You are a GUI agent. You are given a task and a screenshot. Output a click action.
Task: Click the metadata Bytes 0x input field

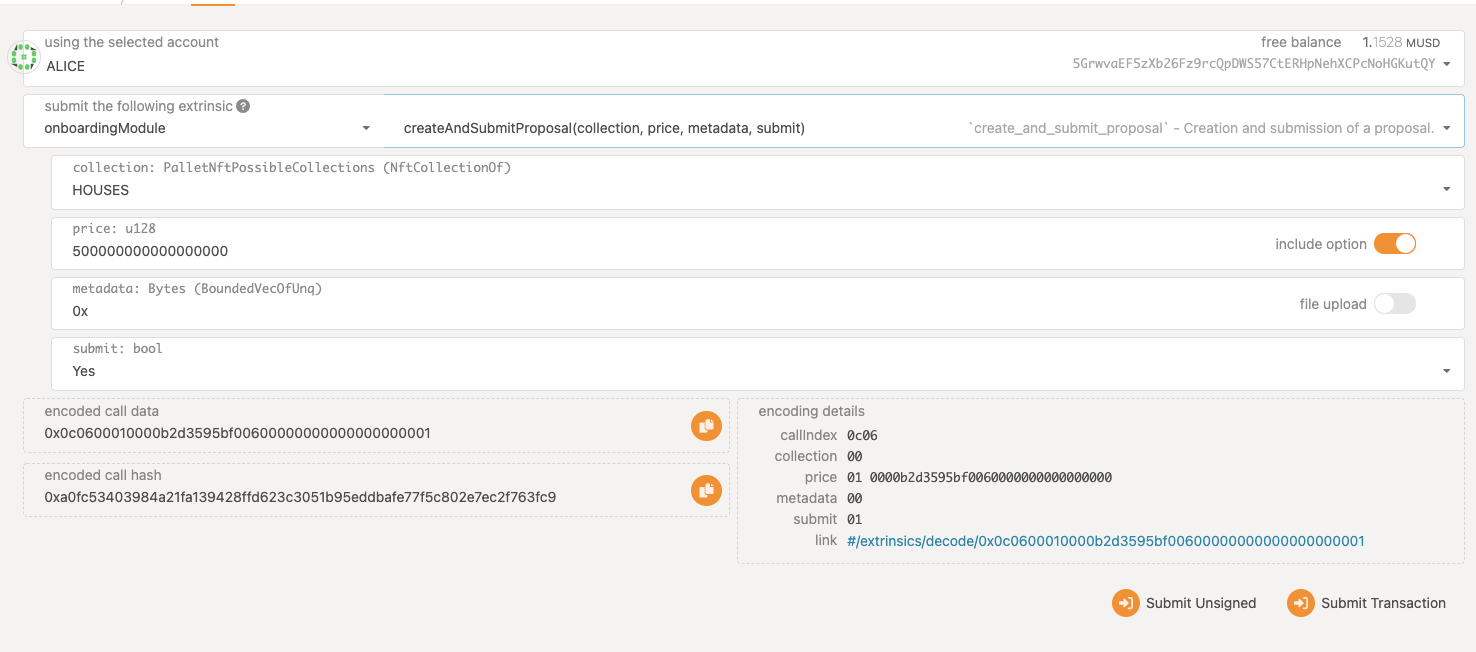(x=400, y=311)
